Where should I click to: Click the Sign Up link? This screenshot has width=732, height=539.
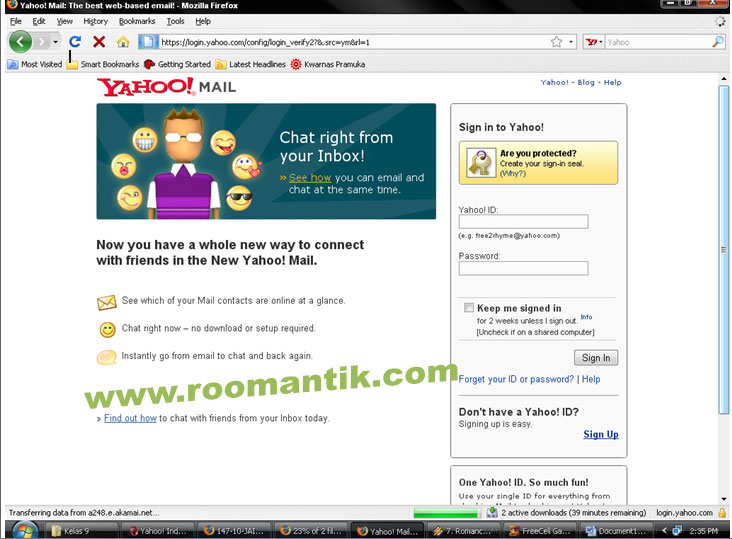point(600,434)
